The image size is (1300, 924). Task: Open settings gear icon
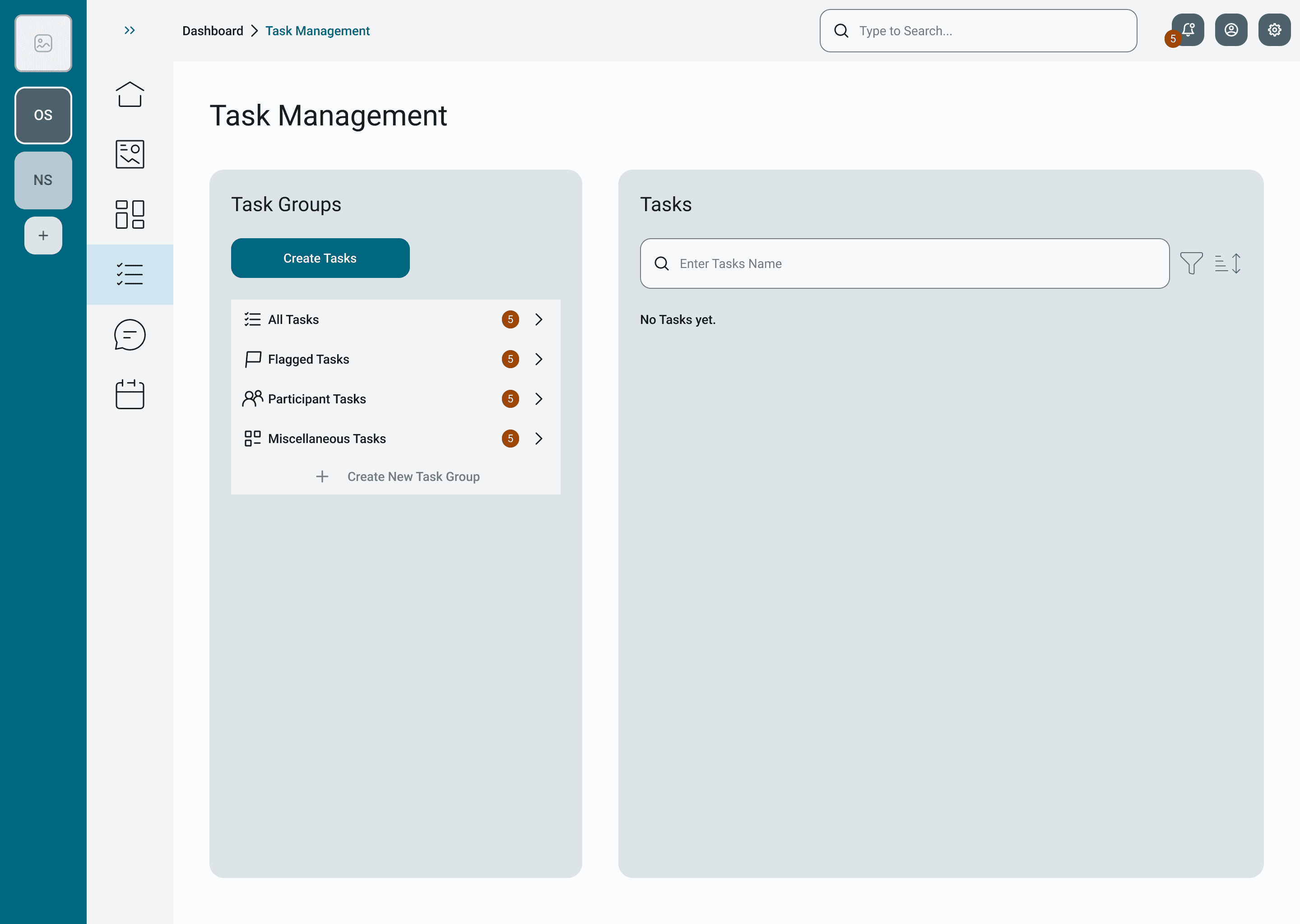pos(1274,30)
